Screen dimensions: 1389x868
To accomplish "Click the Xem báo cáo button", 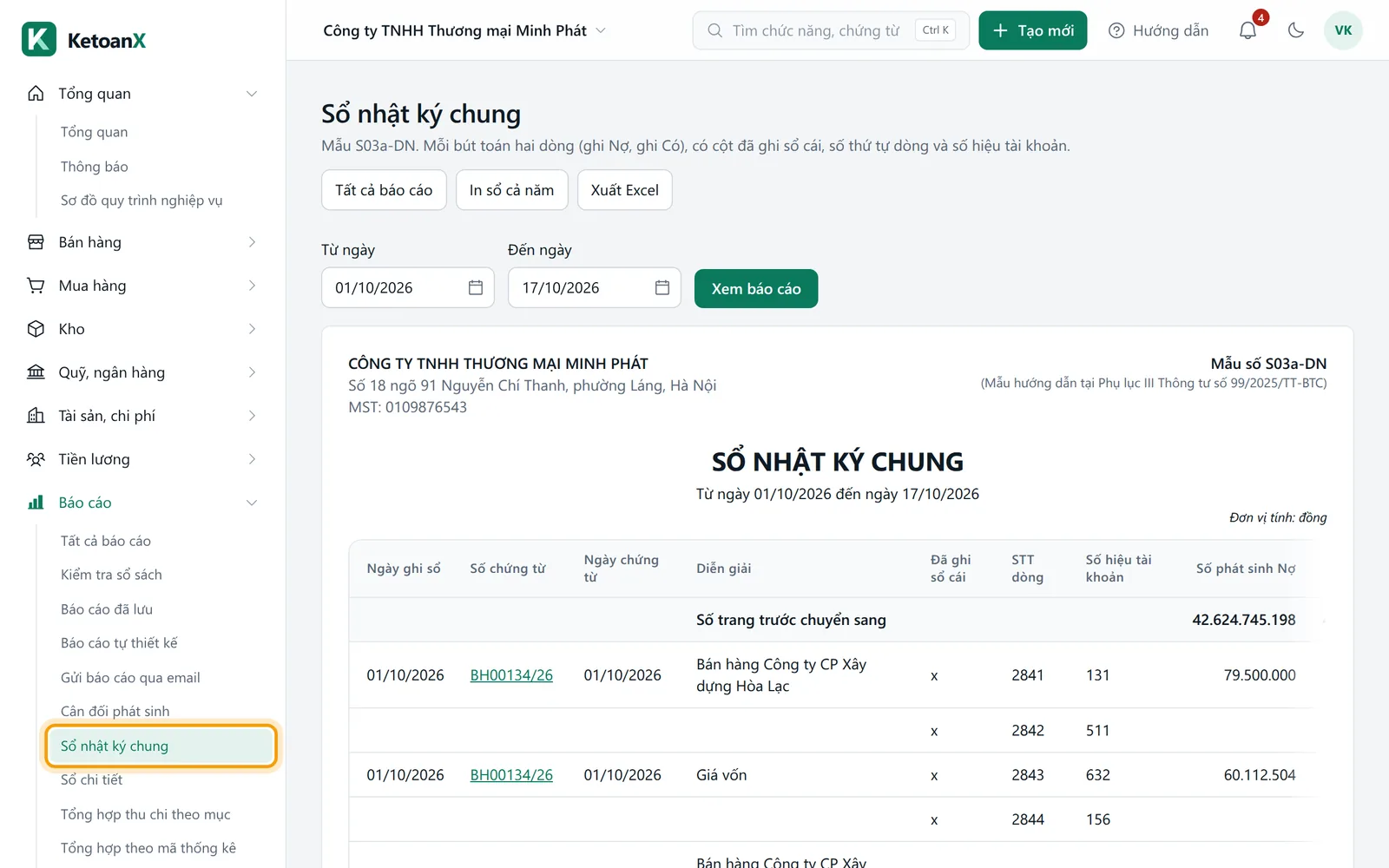I will coord(756,288).
